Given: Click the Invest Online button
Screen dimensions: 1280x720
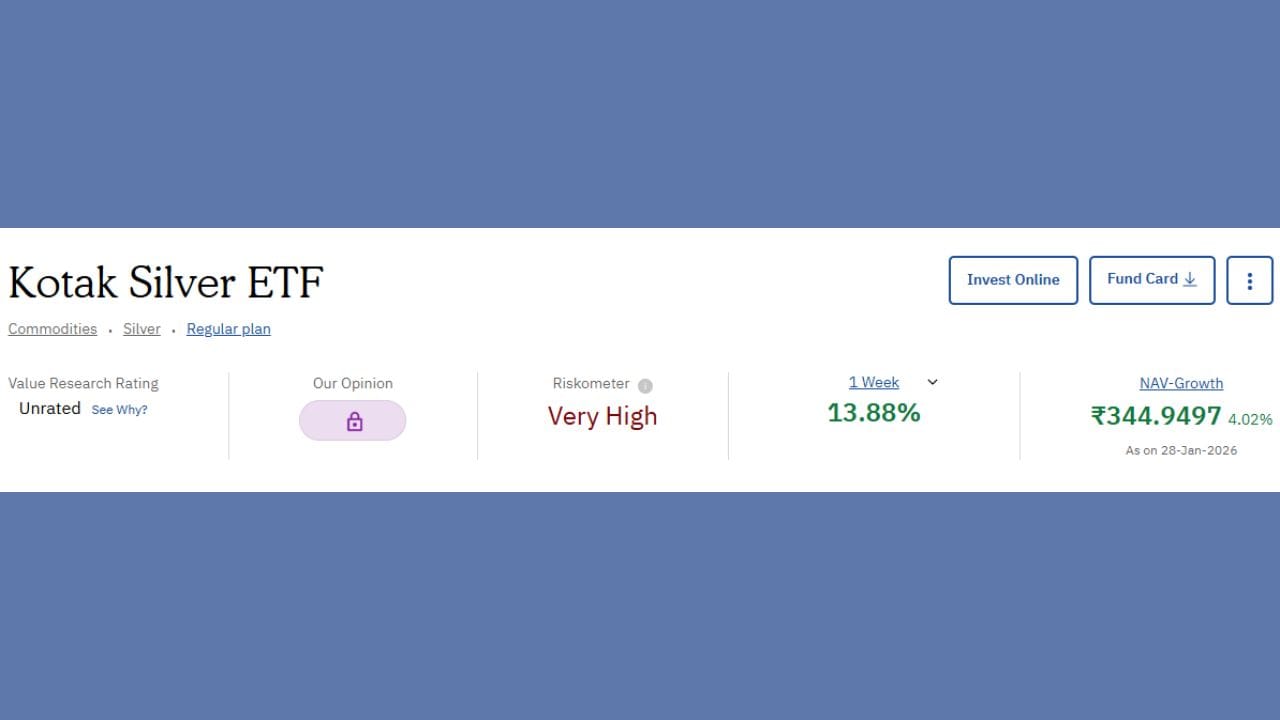Looking at the screenshot, I should [1013, 280].
